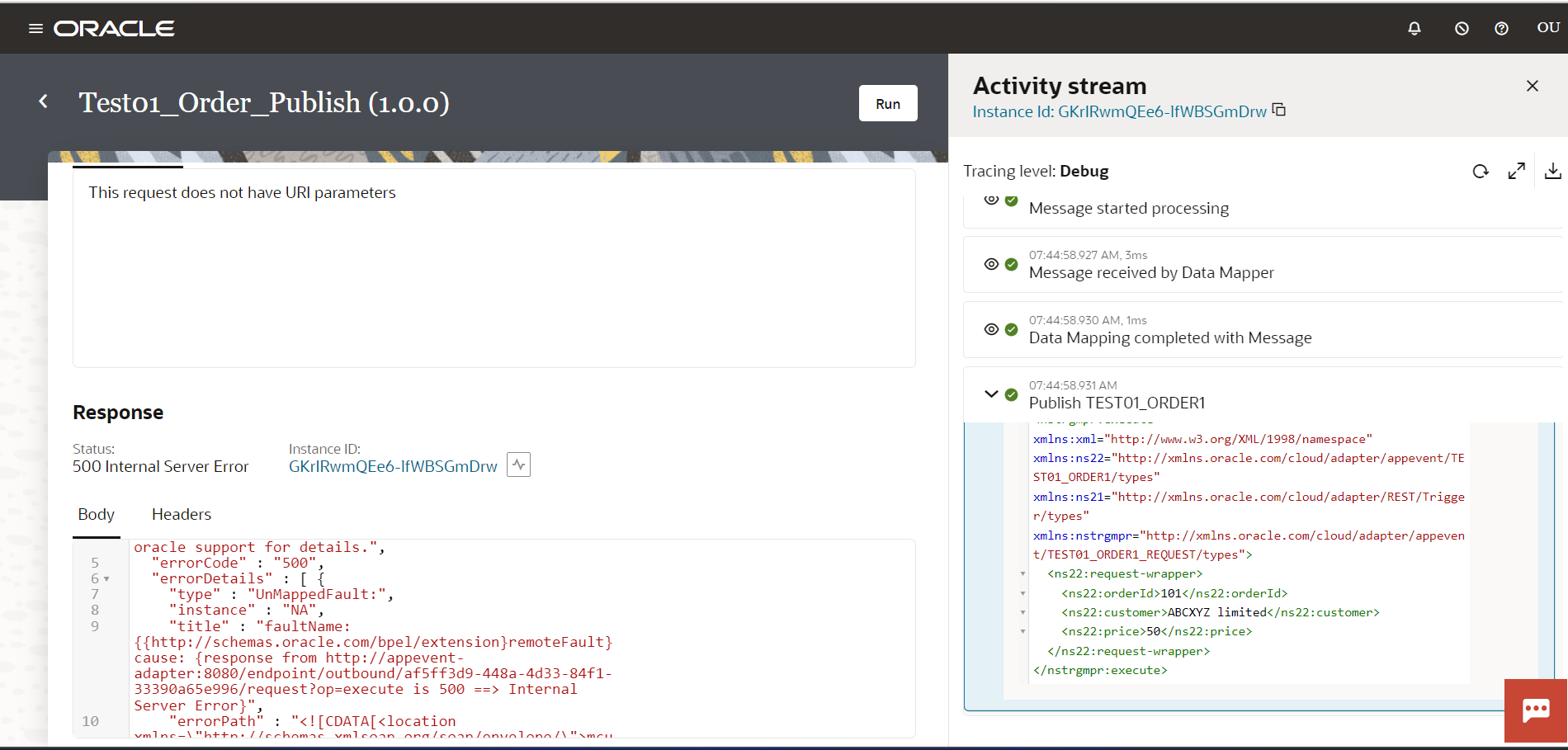Refresh the activity stream
The image size is (1568, 750).
[x=1481, y=172]
